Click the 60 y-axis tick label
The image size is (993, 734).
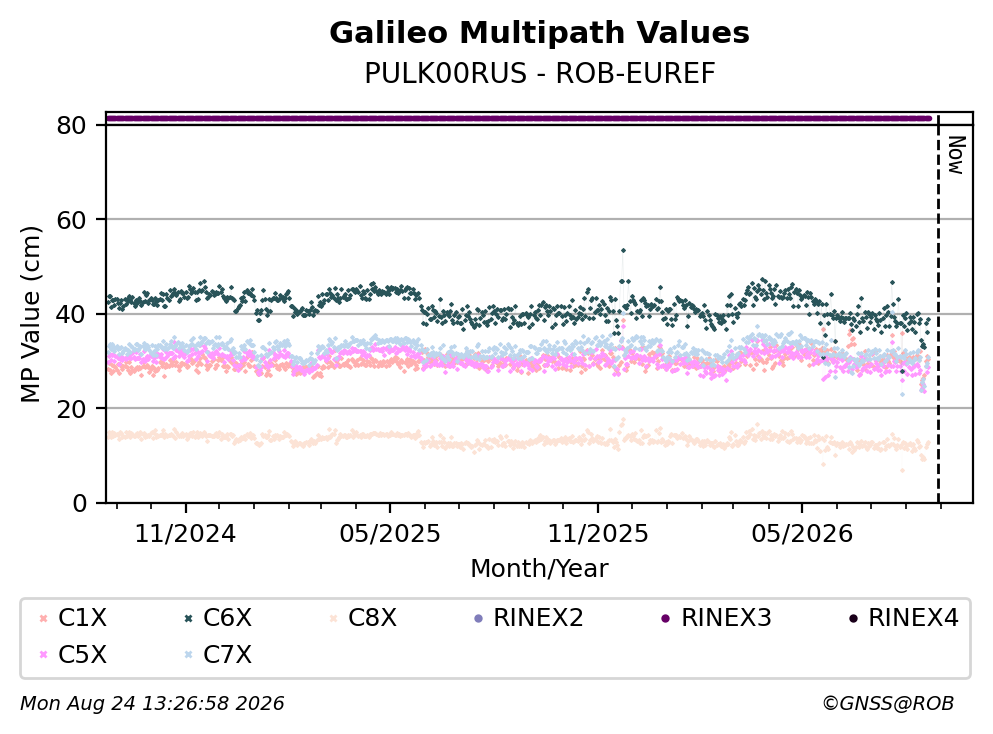click(x=71, y=220)
